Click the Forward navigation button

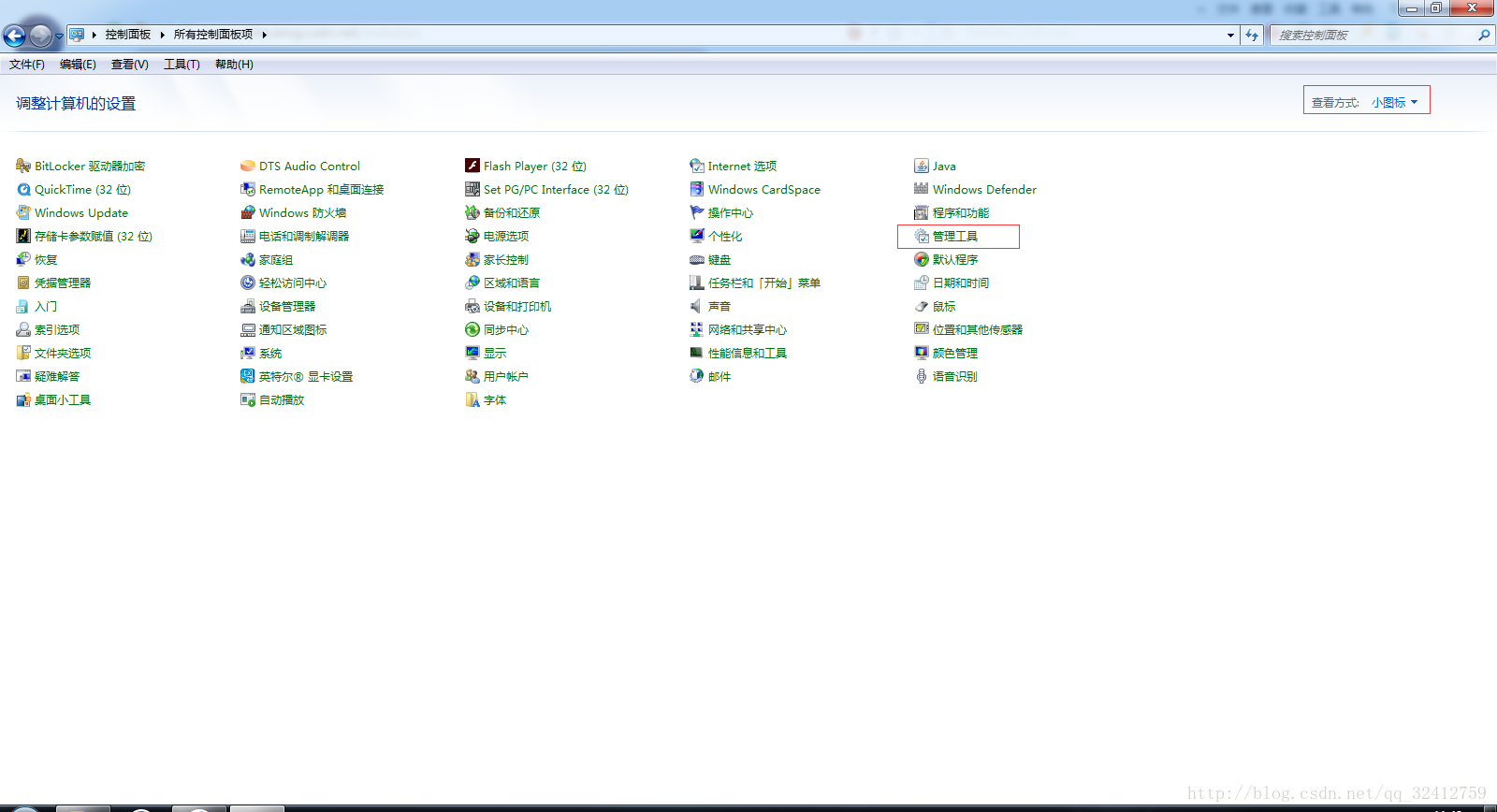41,36
